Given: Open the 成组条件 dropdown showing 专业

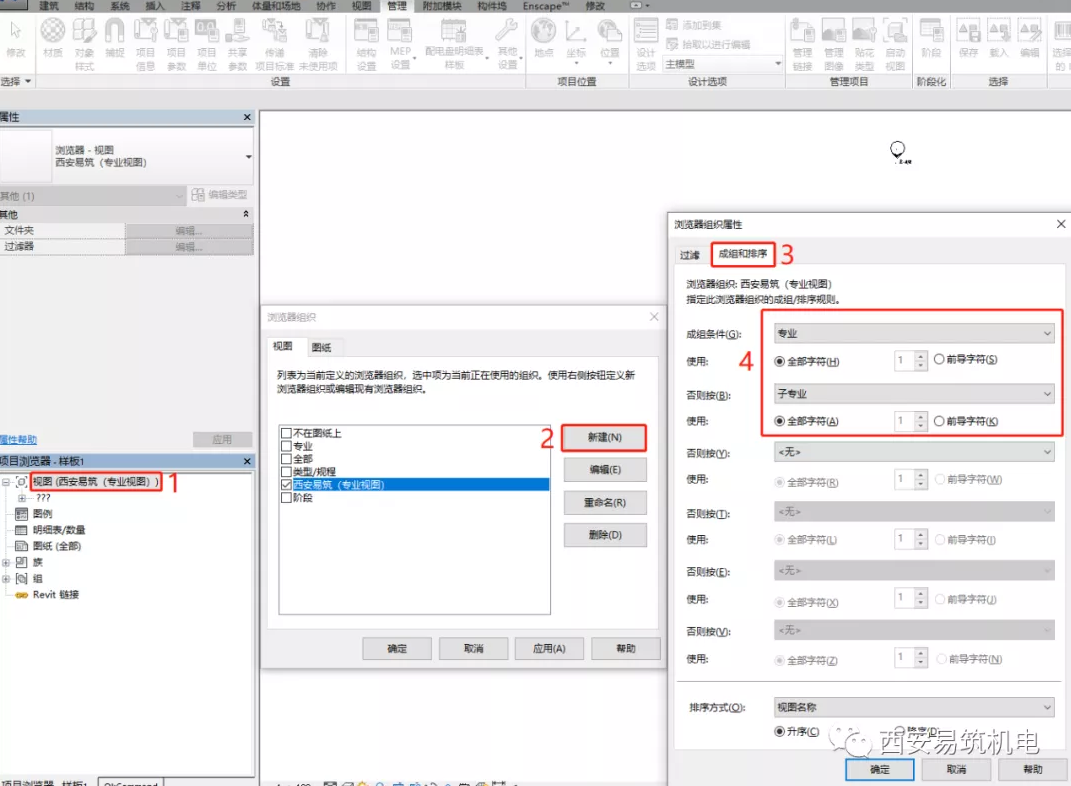Looking at the screenshot, I should tap(914, 333).
